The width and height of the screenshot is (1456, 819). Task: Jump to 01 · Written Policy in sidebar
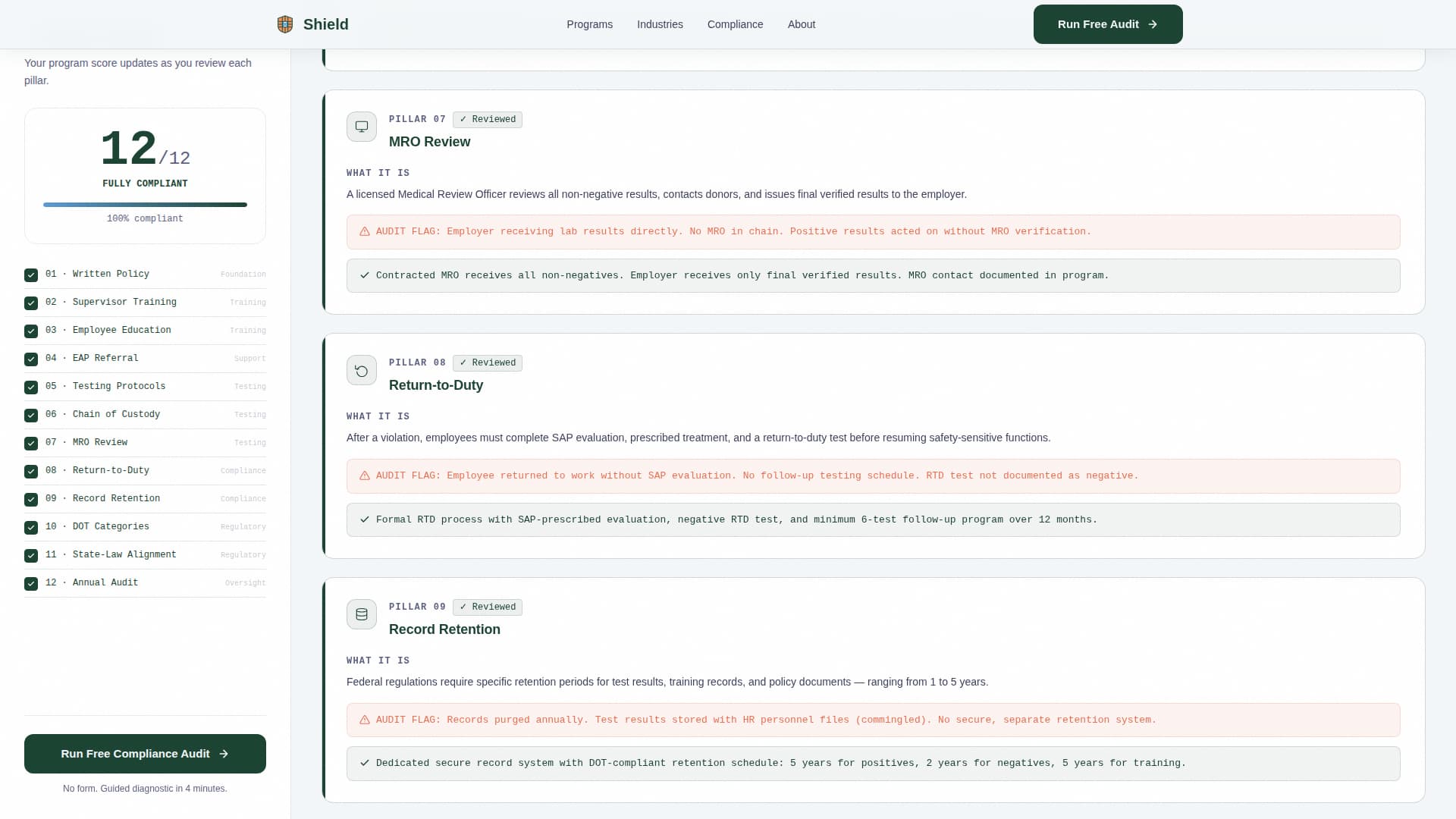pos(145,275)
